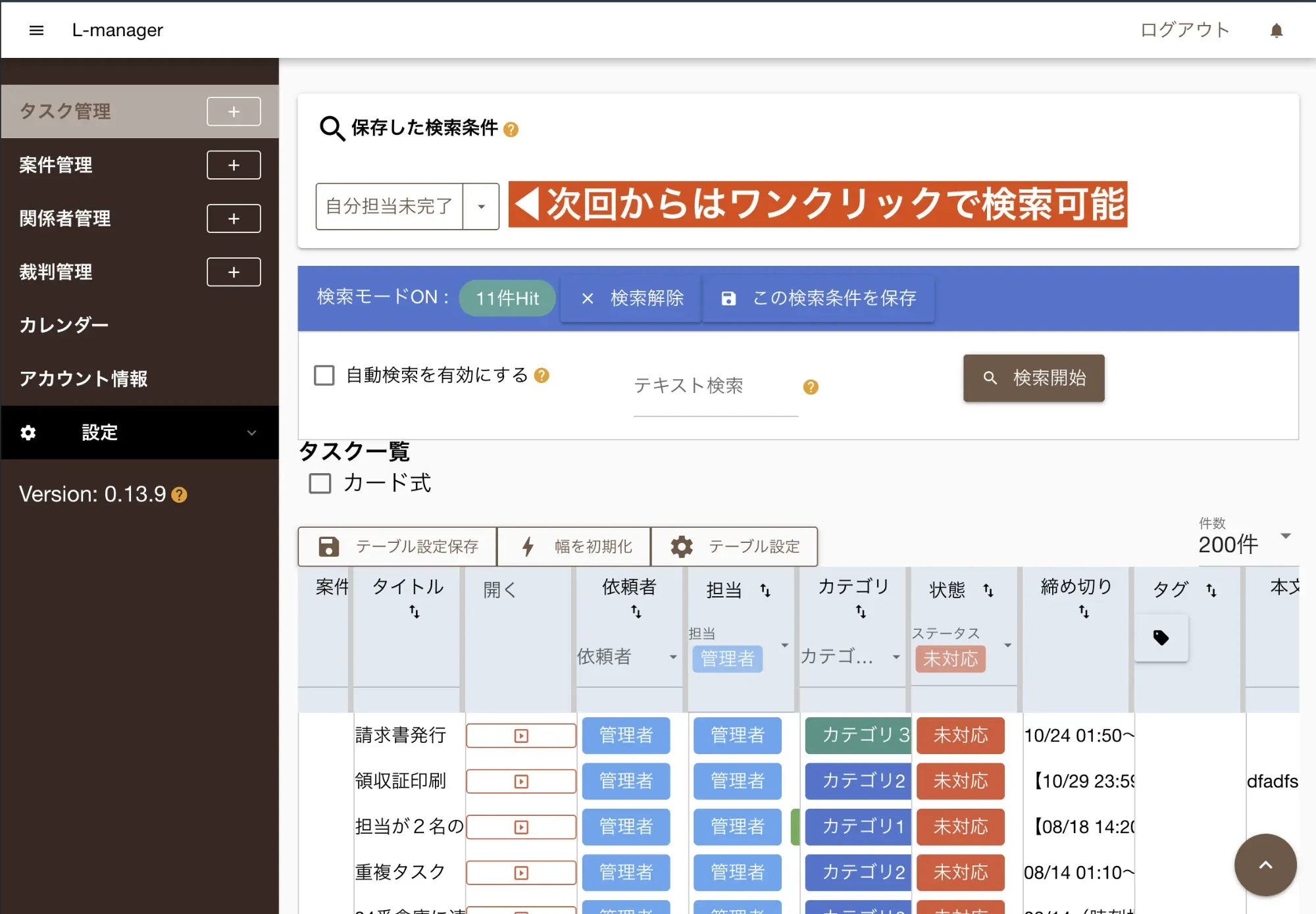Click the help icon next to Version 0.13.9

(179, 494)
